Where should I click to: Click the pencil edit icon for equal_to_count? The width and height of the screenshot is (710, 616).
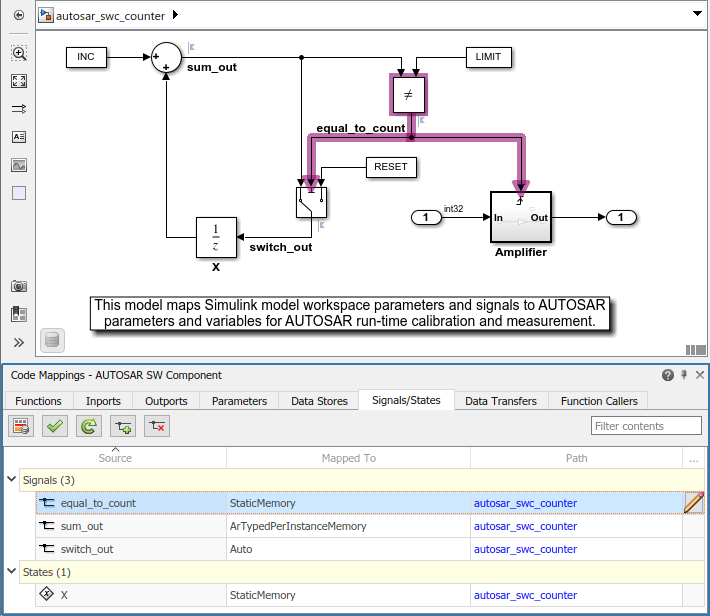point(694,503)
